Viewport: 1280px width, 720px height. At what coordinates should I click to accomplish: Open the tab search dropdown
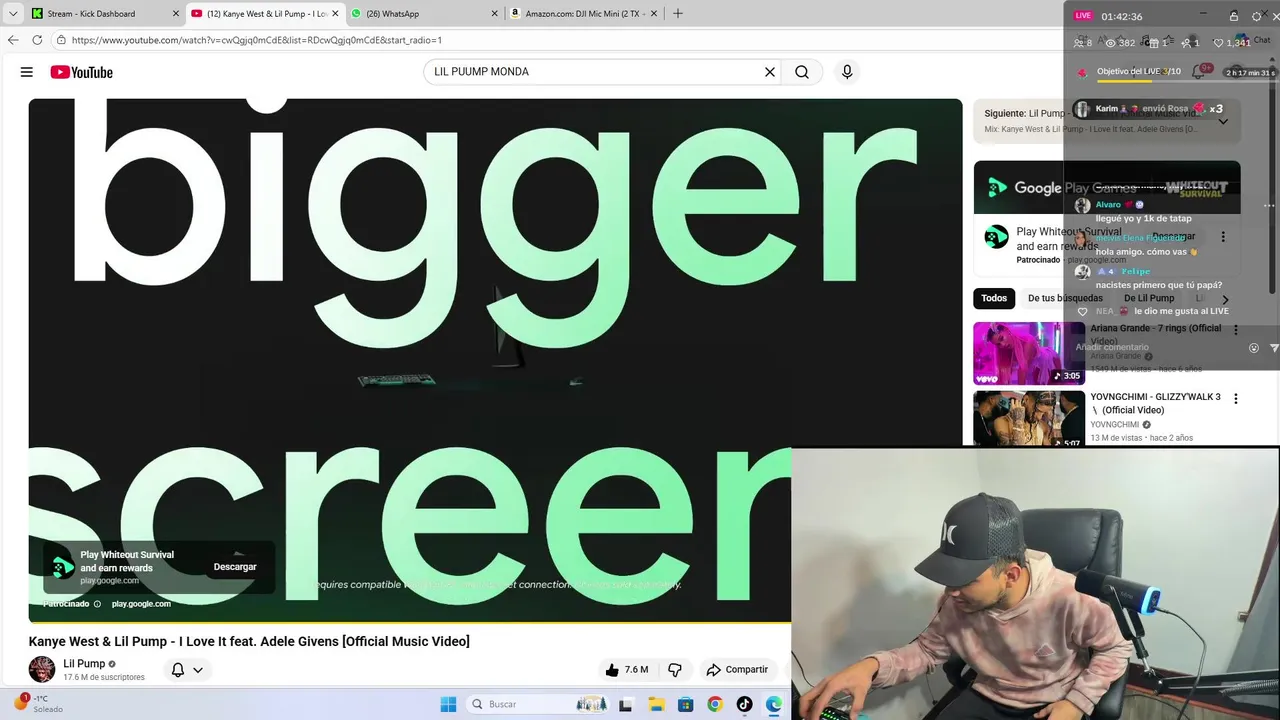pos(12,13)
